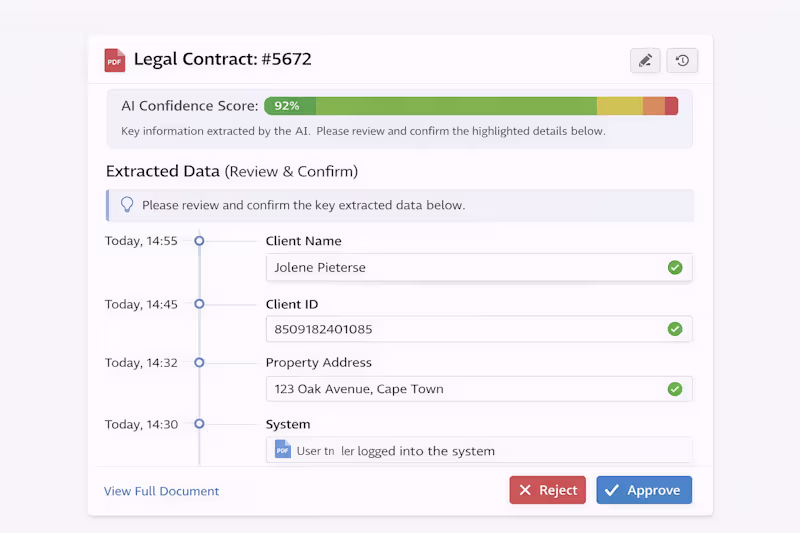
Task: Click the green check for Property Address
Action: click(x=675, y=389)
